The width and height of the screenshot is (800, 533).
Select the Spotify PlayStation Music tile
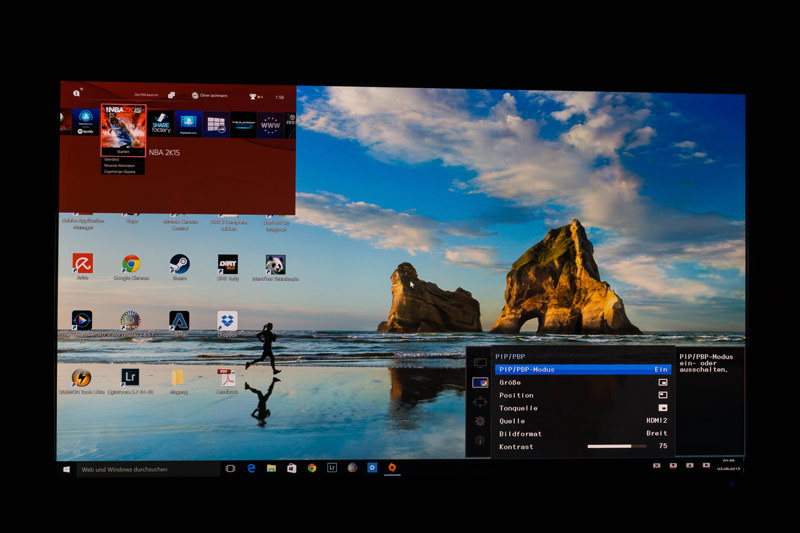tap(85, 122)
